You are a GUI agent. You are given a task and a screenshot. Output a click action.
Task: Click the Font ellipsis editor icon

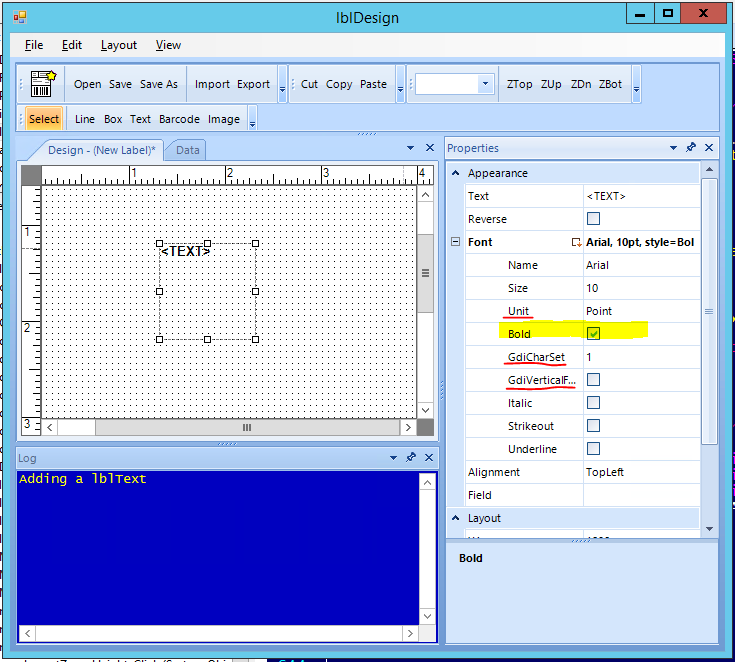pyautogui.click(x=576, y=242)
